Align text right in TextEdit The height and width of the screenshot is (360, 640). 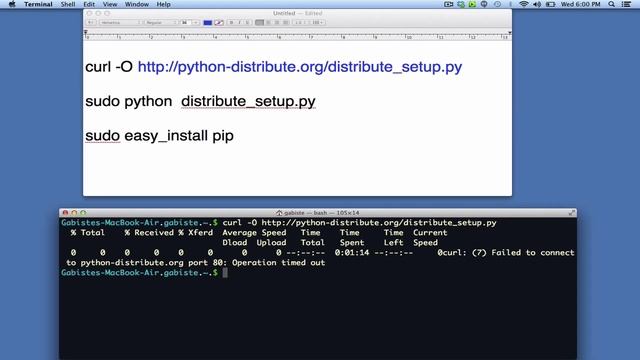277,22
